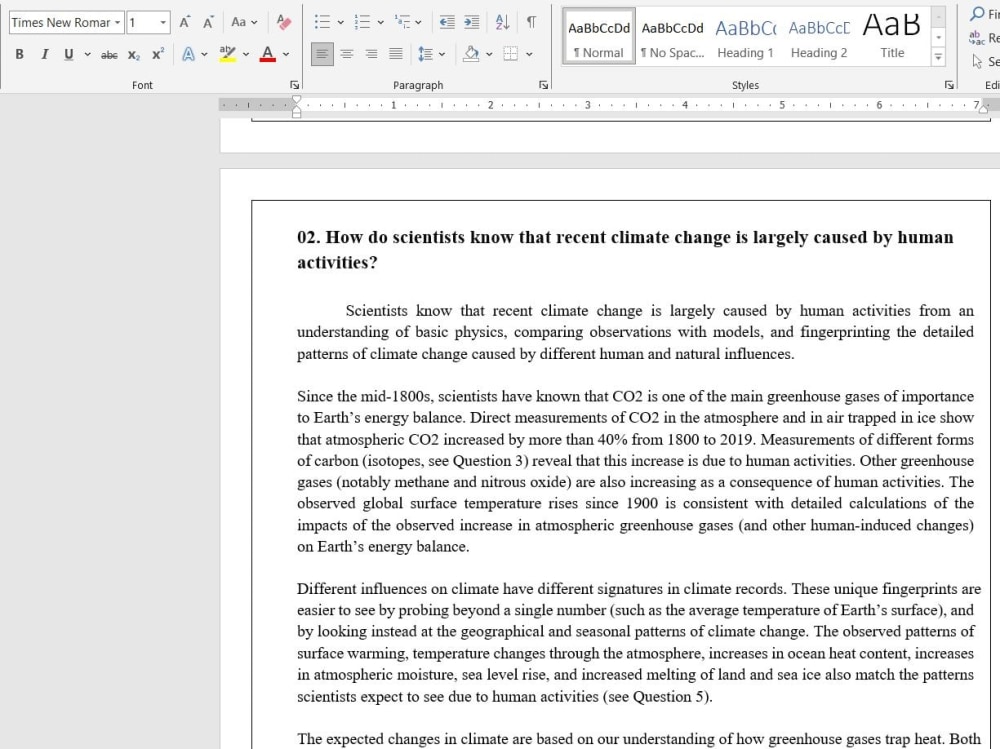Open Find using the magnifier icon
Image resolution: width=1000 pixels, height=749 pixels.
coord(977,14)
